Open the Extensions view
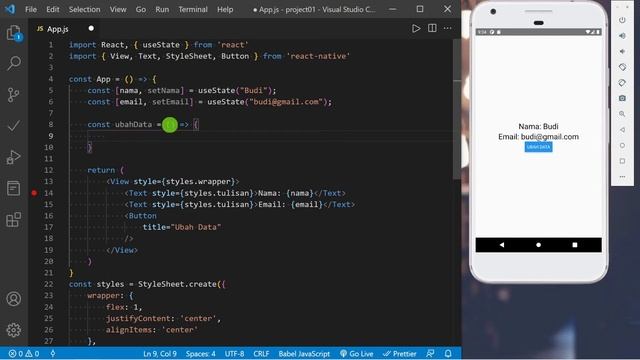 click(13, 220)
